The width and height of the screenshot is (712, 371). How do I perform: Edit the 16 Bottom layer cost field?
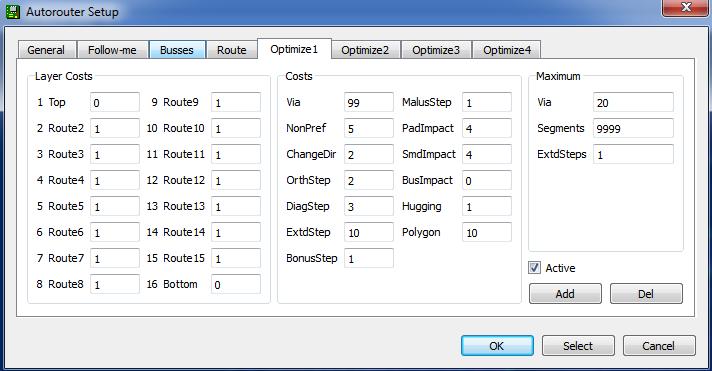(x=236, y=284)
